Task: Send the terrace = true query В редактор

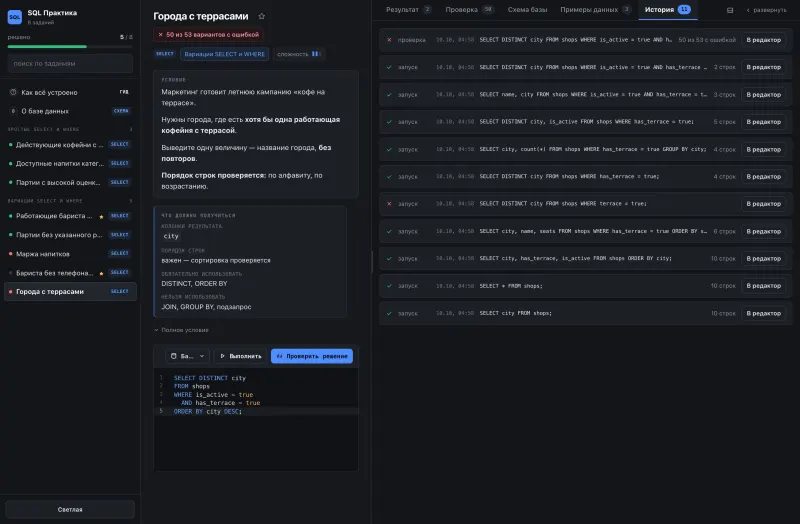Action: click(x=763, y=204)
